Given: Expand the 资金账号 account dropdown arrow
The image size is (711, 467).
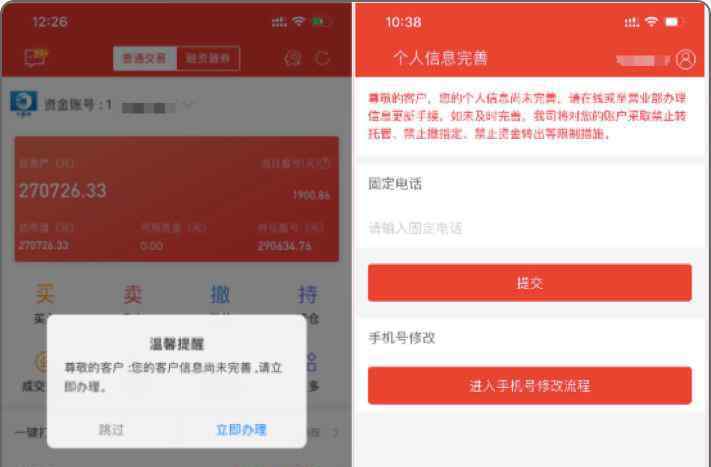Looking at the screenshot, I should click(188, 105).
